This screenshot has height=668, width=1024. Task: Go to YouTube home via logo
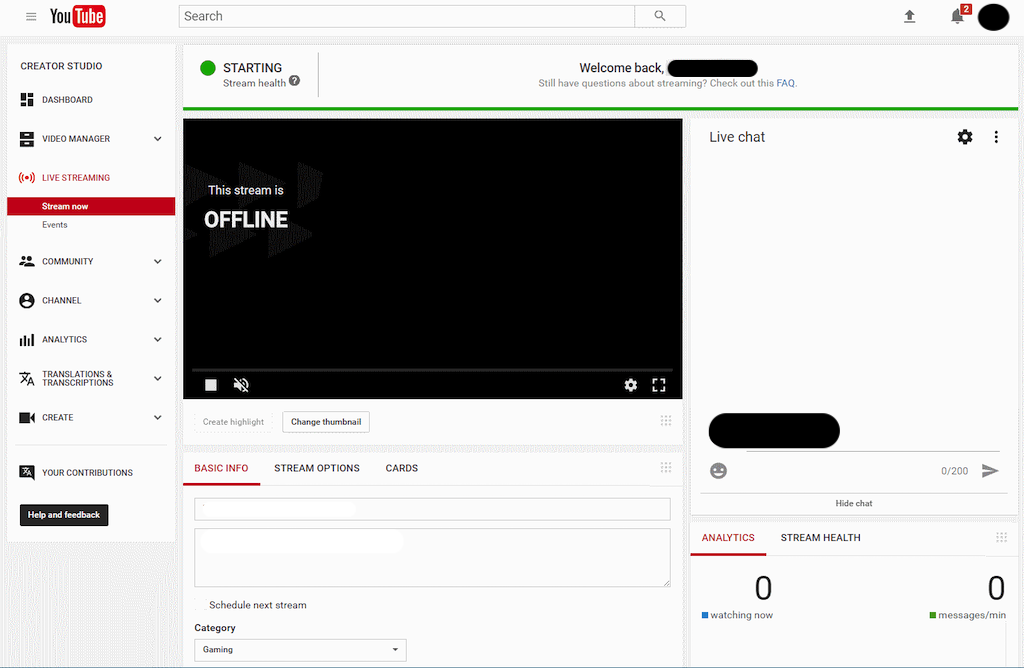[x=78, y=16]
